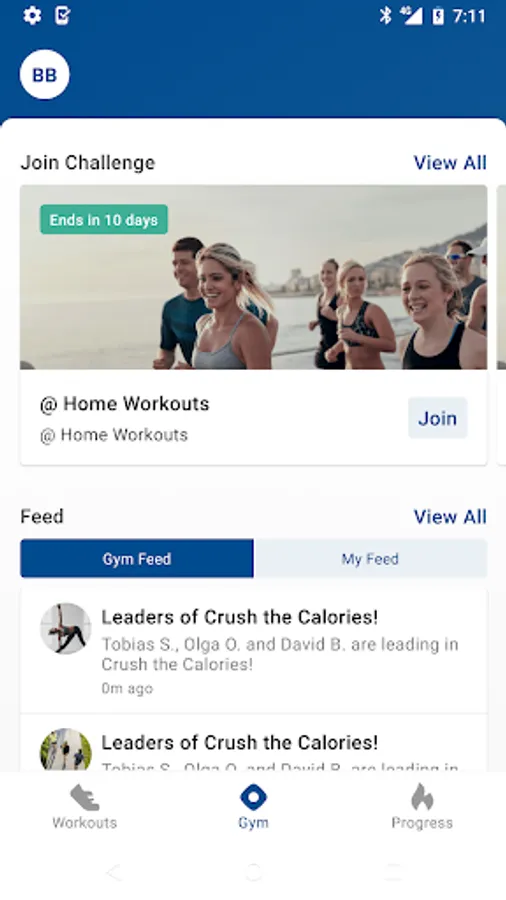Open the @ Home Workouts challenge title
The width and height of the screenshot is (506, 900).
(124, 404)
